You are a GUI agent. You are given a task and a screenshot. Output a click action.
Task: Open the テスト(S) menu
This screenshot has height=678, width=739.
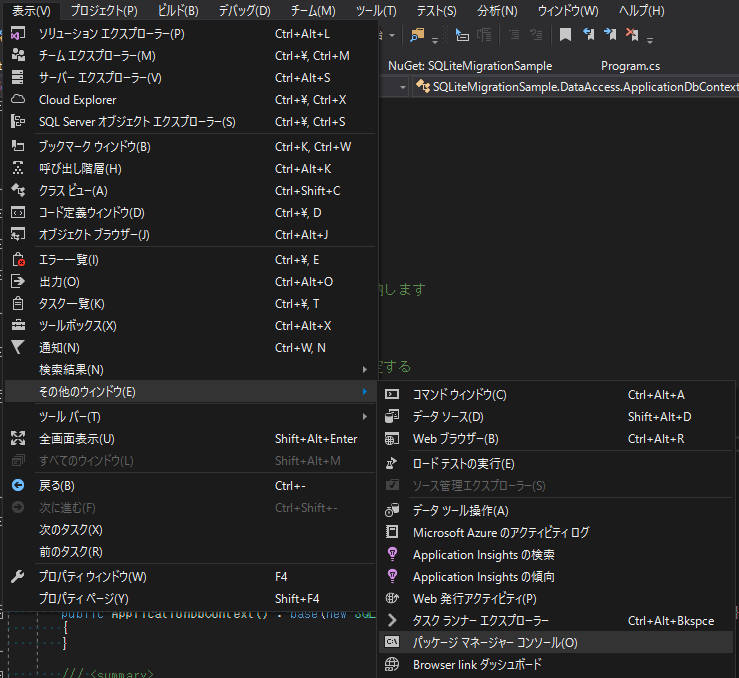pyautogui.click(x=436, y=10)
